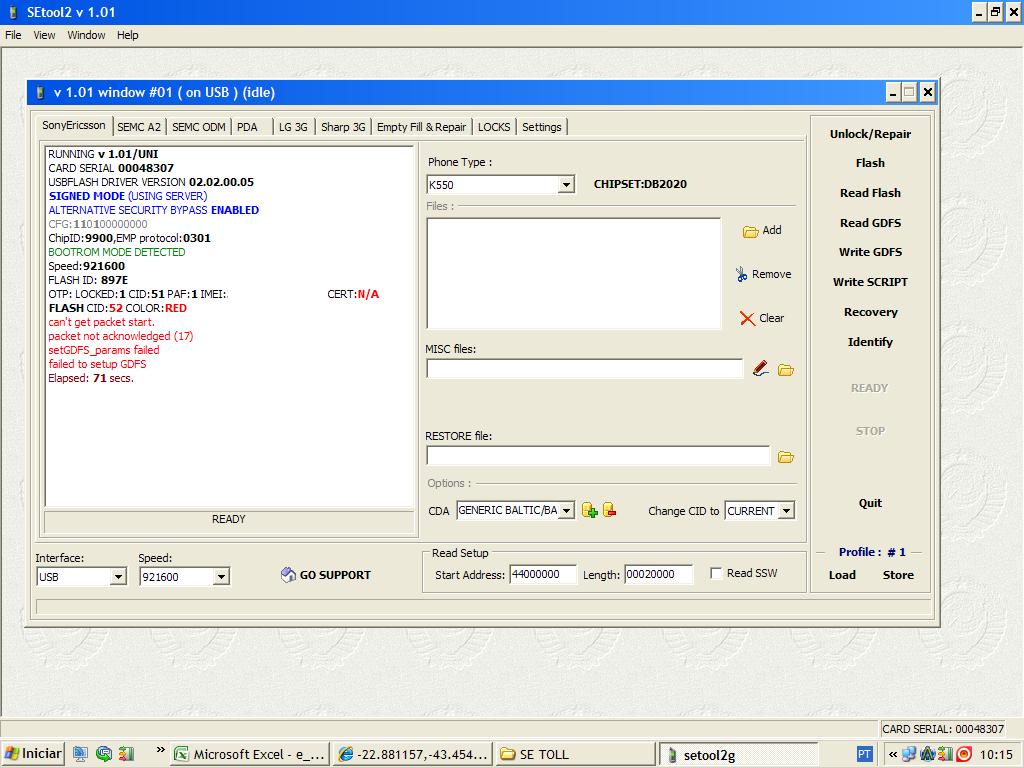Click the phone icon in the SEtool2 title bar

click(x=13, y=12)
